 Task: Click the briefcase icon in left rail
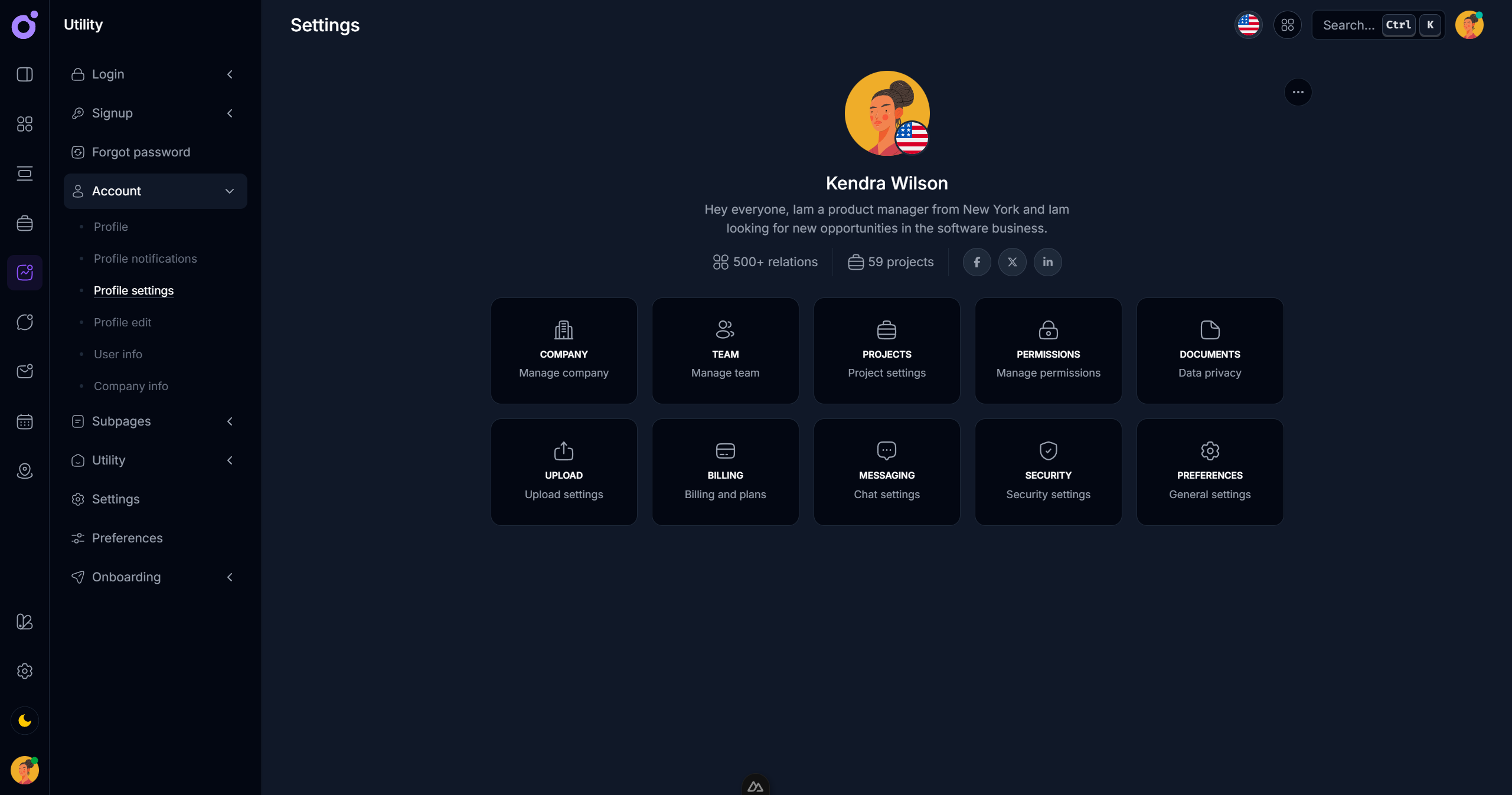pos(24,223)
